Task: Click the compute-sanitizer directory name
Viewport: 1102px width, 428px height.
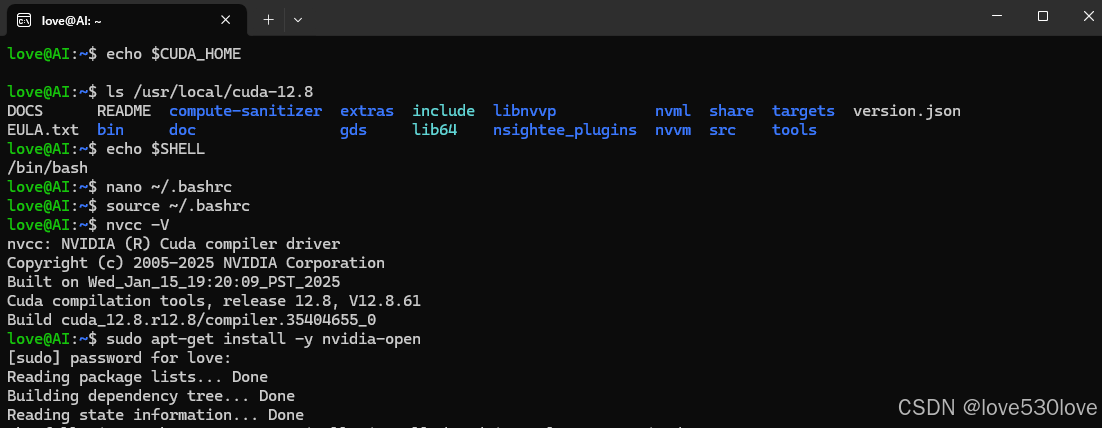Action: (245, 111)
